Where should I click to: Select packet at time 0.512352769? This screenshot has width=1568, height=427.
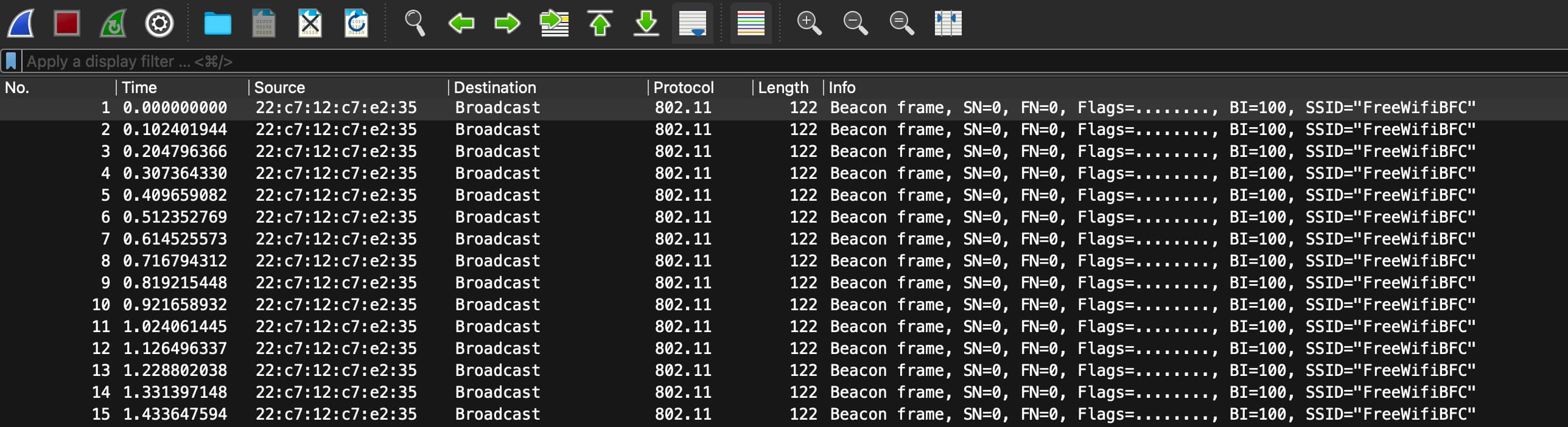pyautogui.click(x=784, y=218)
